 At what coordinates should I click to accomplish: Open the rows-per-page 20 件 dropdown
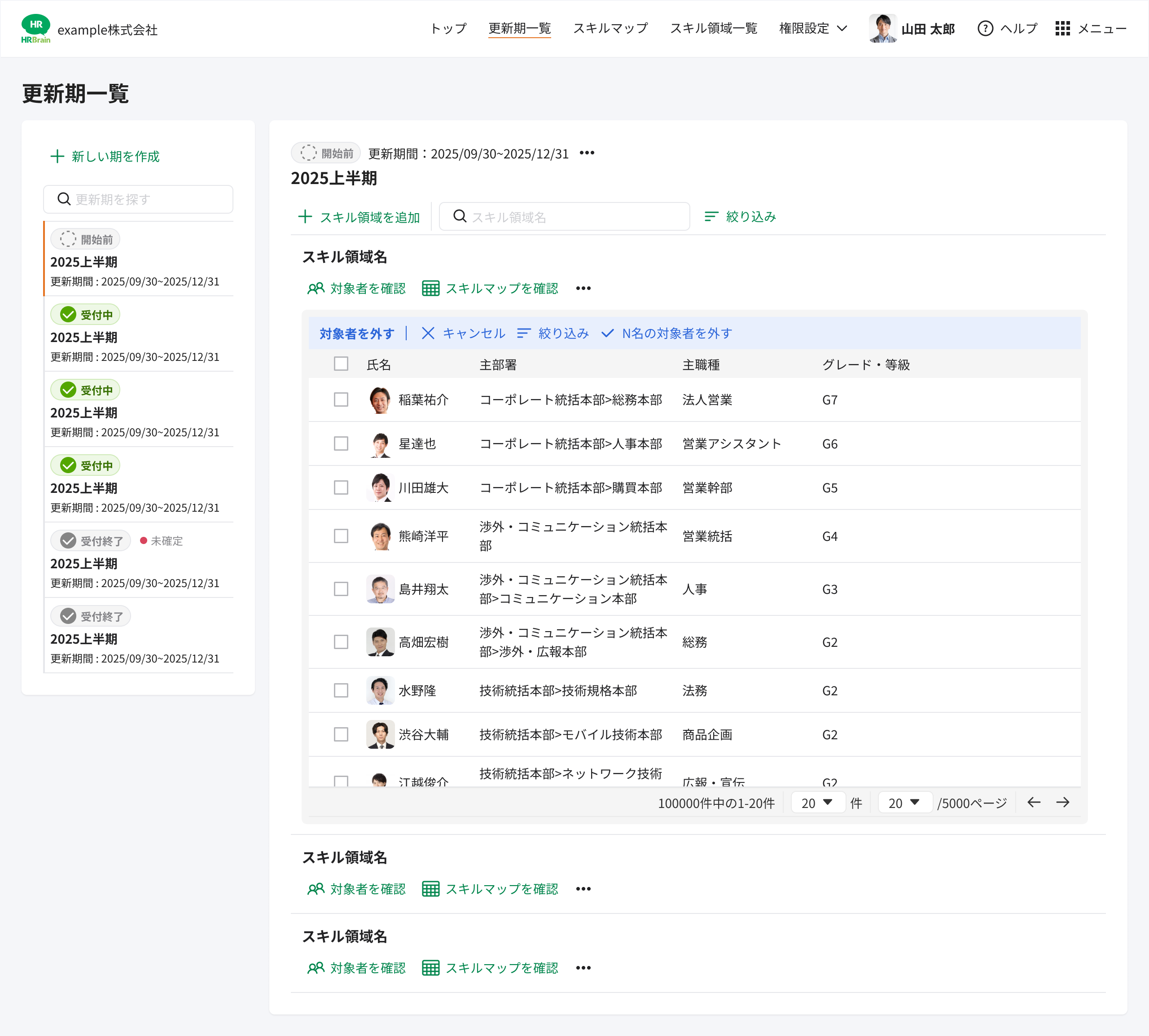pos(817,803)
